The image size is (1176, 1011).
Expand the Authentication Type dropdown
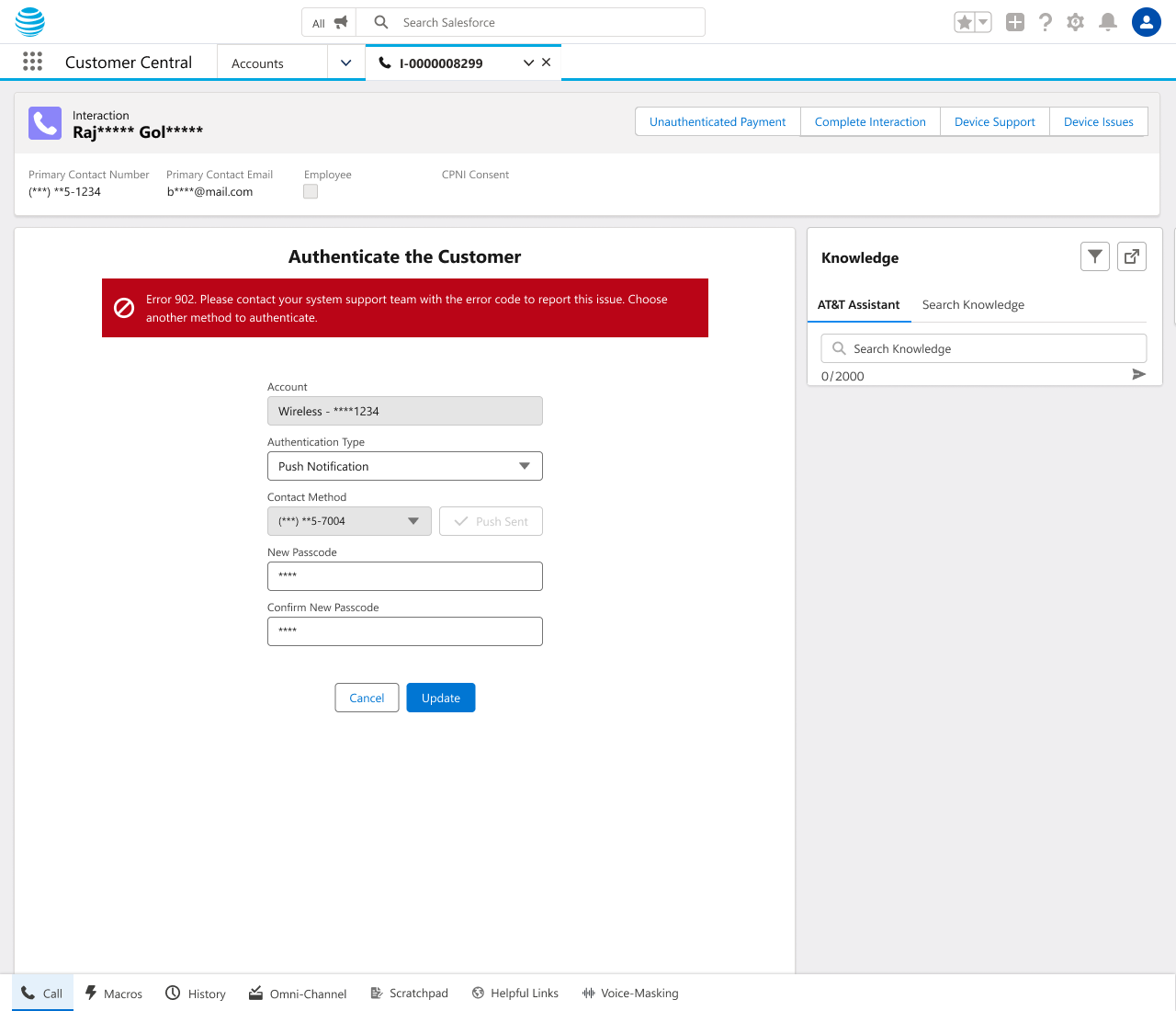point(405,466)
